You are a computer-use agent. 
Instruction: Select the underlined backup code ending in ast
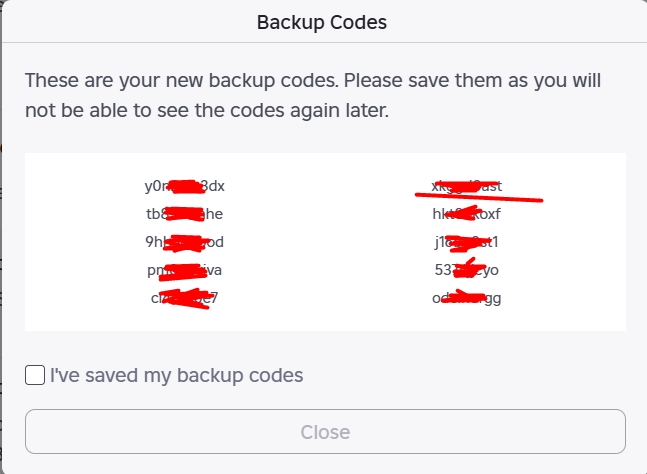pyautogui.click(x=466, y=186)
